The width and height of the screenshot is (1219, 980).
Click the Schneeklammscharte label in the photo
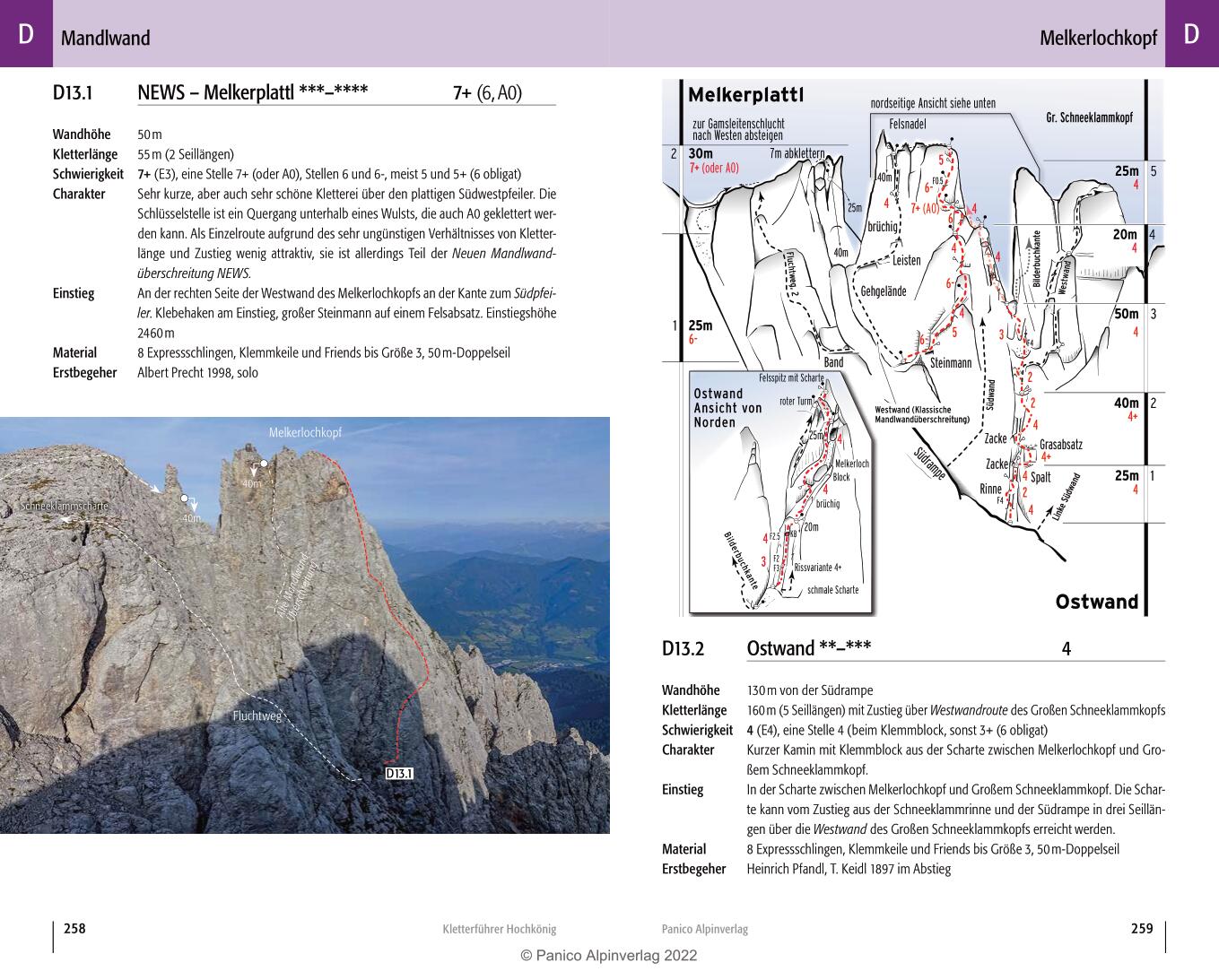[x=64, y=507]
